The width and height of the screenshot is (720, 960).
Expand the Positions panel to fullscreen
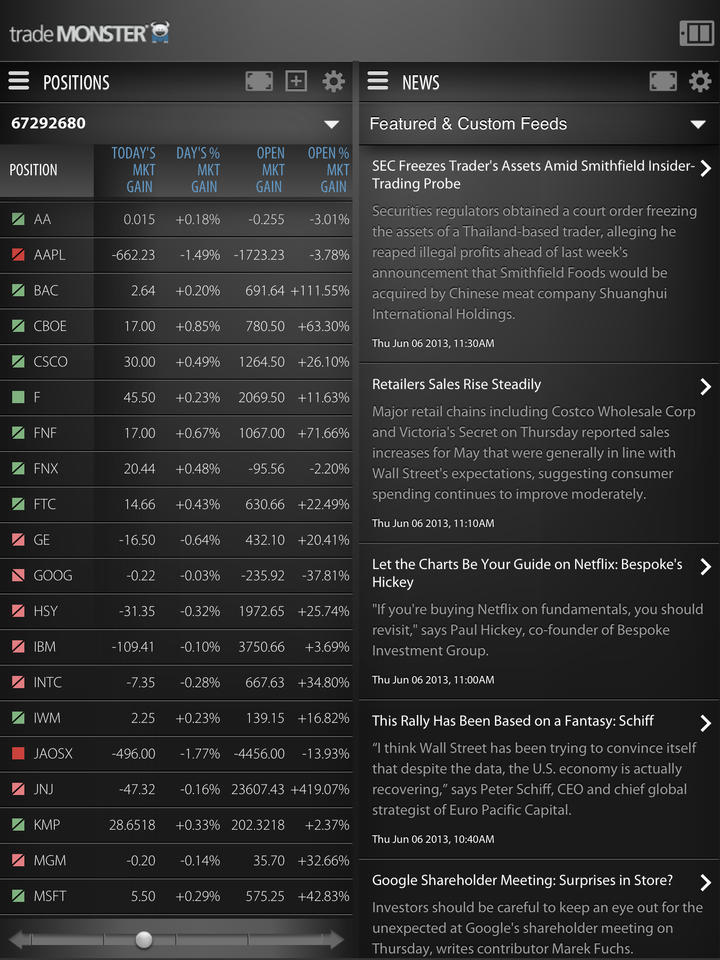(259, 81)
